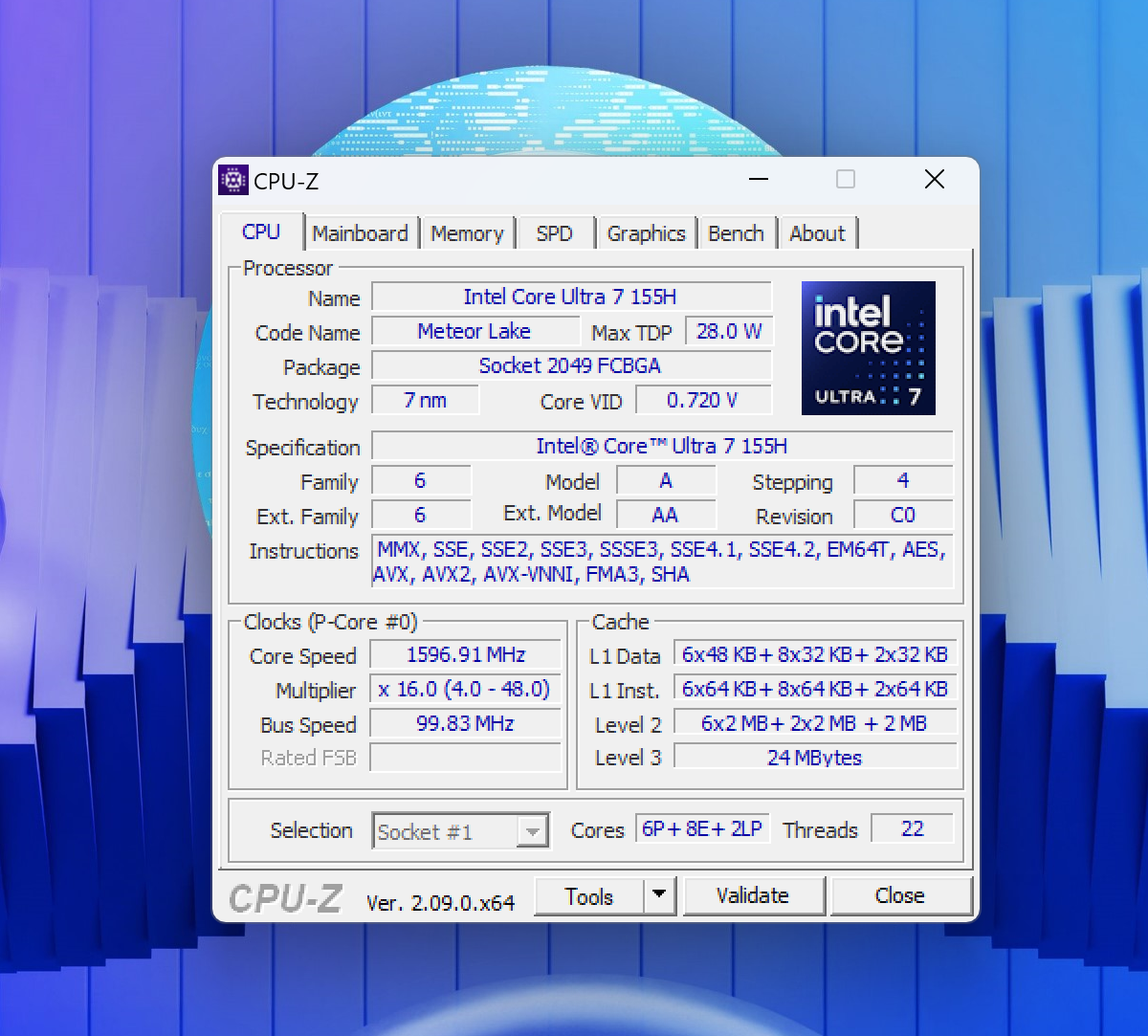1148x1036 pixels.
Task: Open the Bench tab
Action: coord(736,233)
